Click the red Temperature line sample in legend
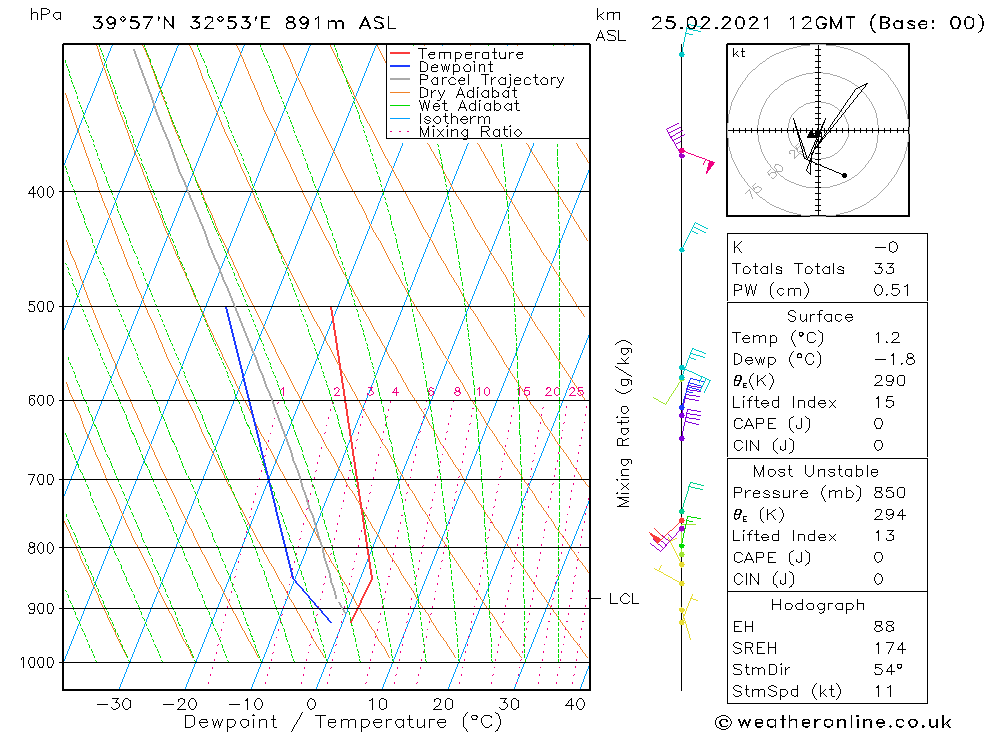This screenshot has height=733, width=1000. point(399,54)
